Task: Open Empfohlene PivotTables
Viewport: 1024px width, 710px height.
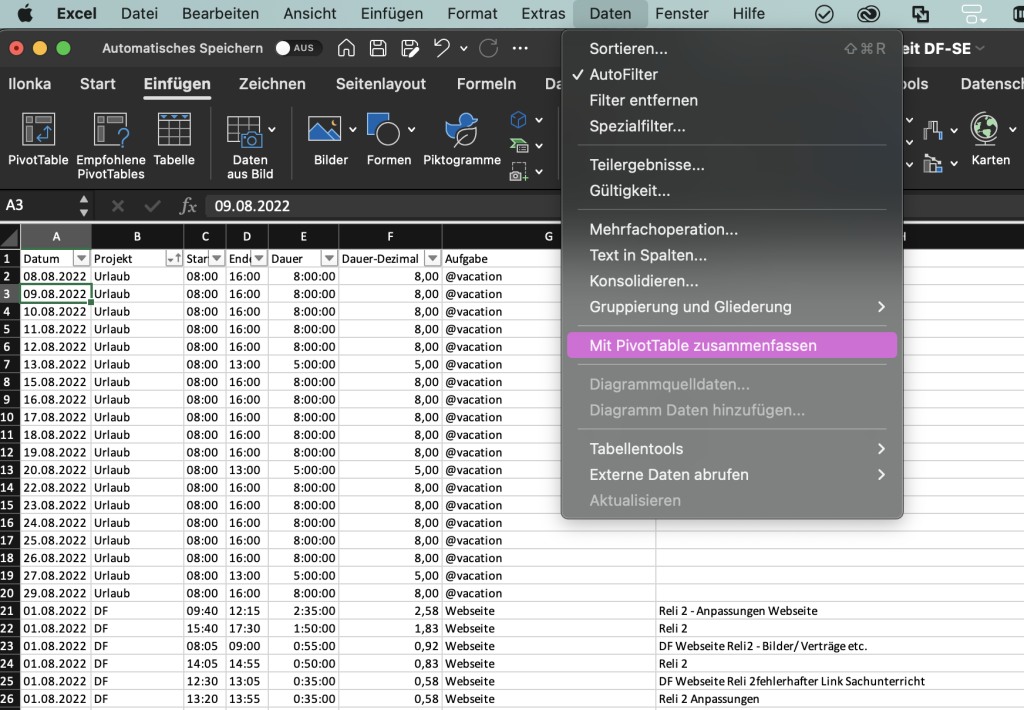Action: [x=111, y=131]
